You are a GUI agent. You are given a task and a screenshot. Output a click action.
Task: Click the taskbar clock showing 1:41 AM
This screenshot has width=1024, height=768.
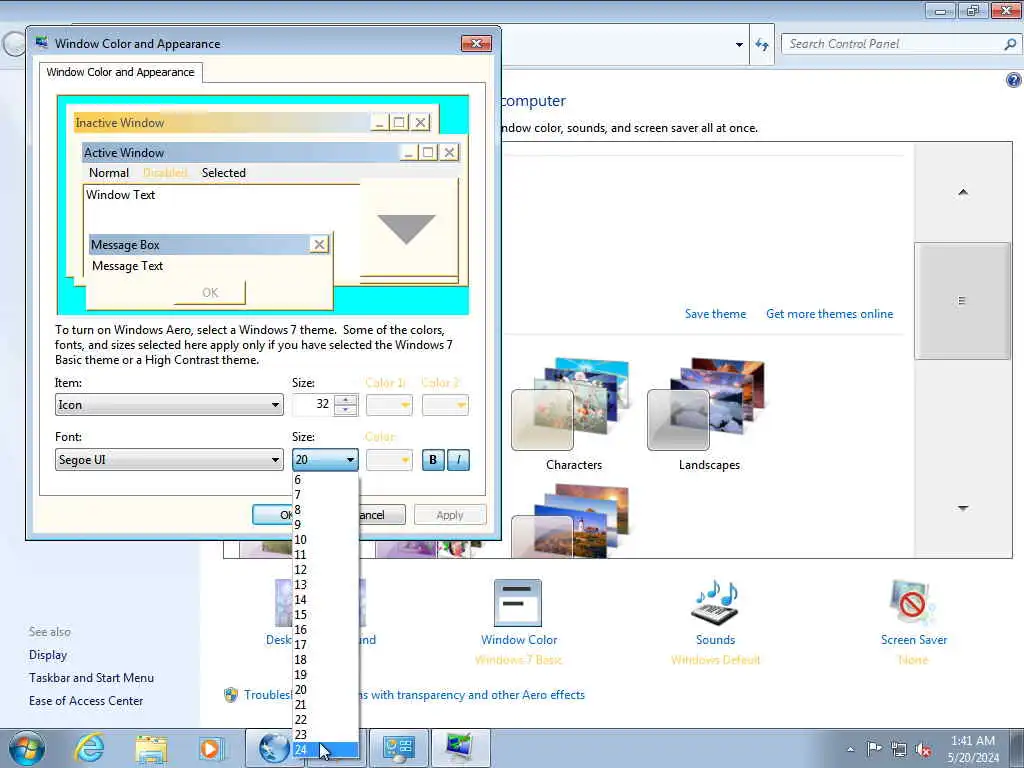point(973,749)
